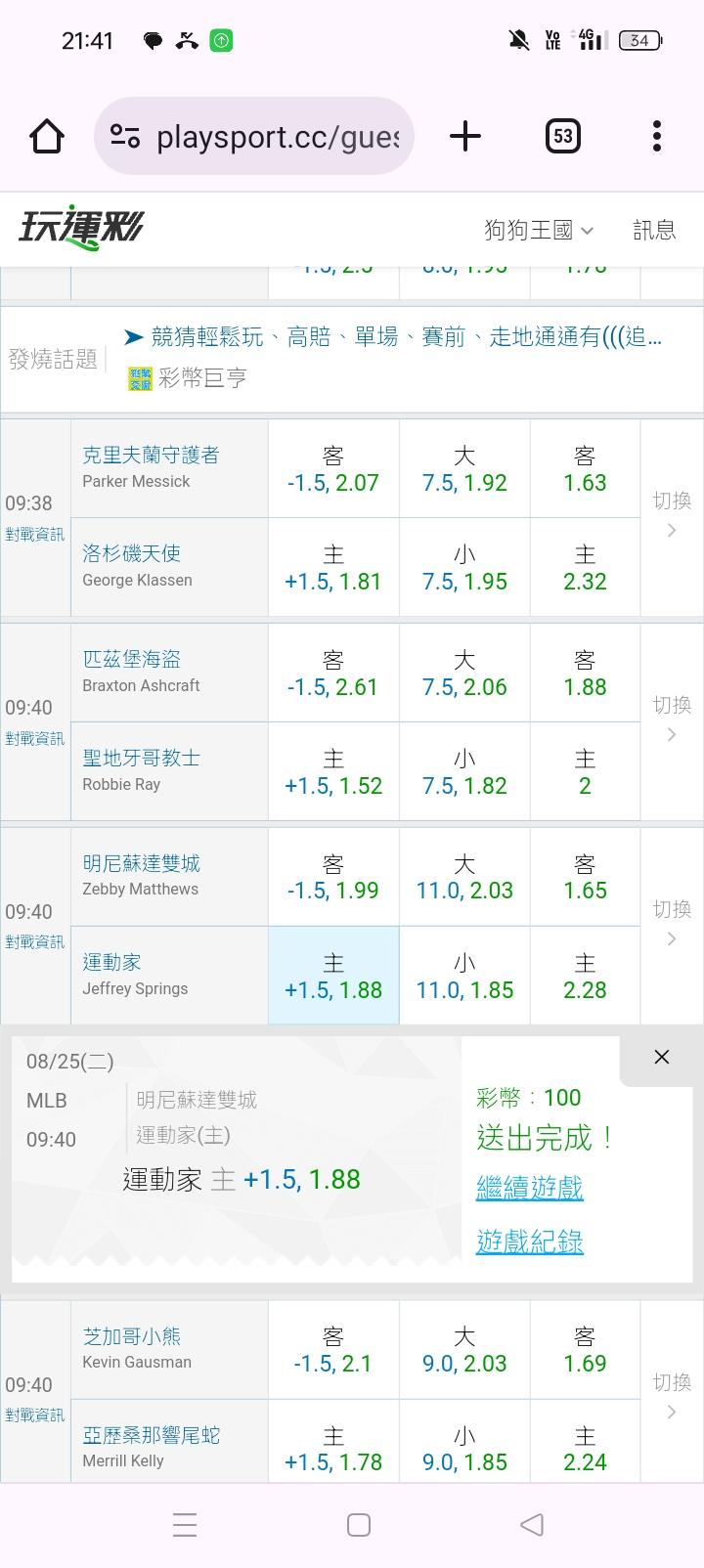Switch view with 切換 beside Cubs game
The width and height of the screenshot is (704, 1568).
tap(672, 1396)
